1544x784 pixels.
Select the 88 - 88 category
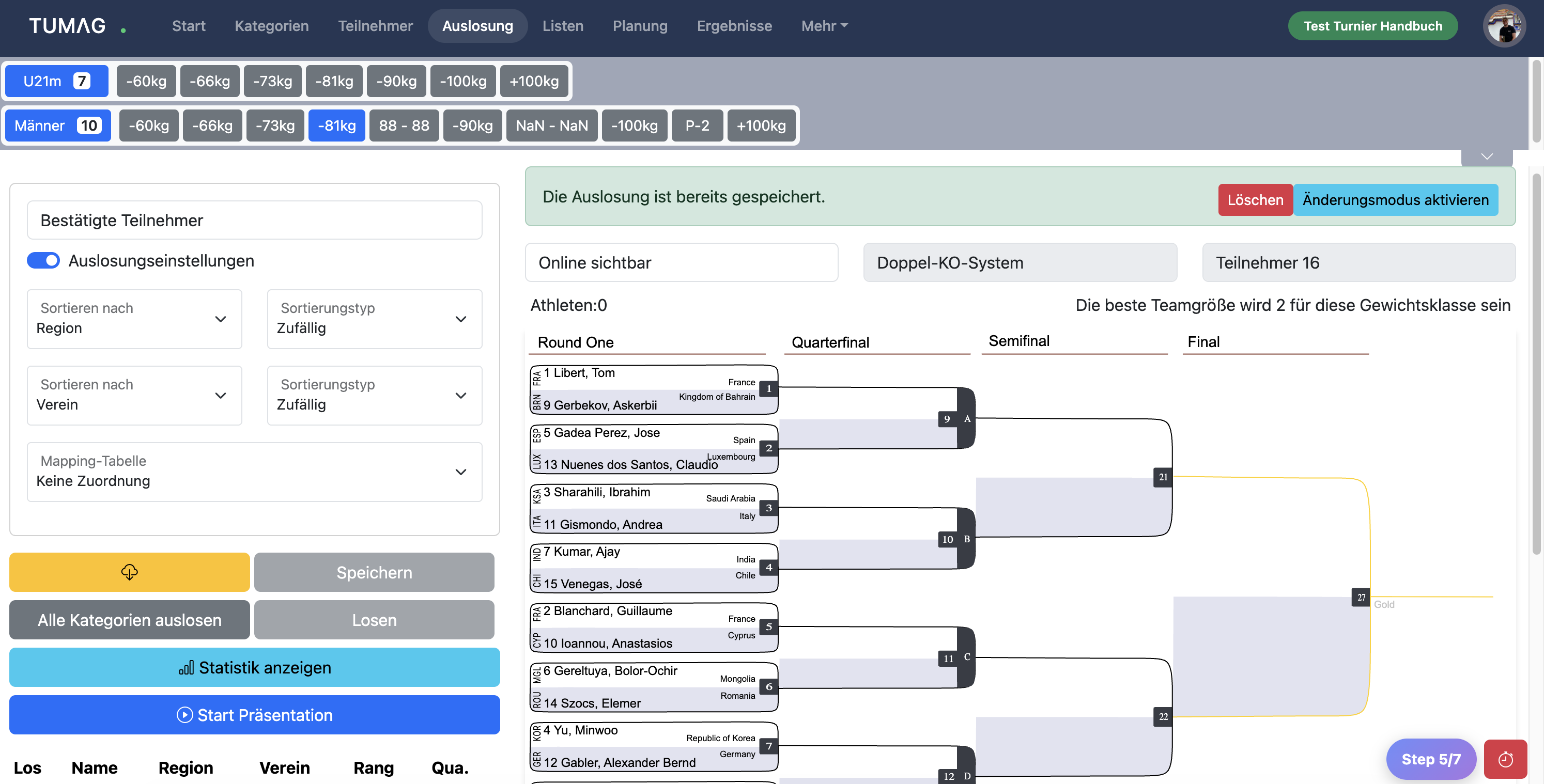click(404, 125)
